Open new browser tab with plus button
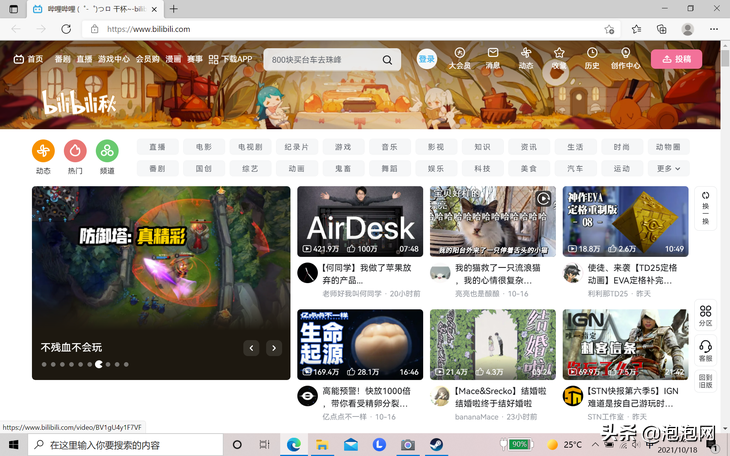730x456 pixels. tap(173, 9)
